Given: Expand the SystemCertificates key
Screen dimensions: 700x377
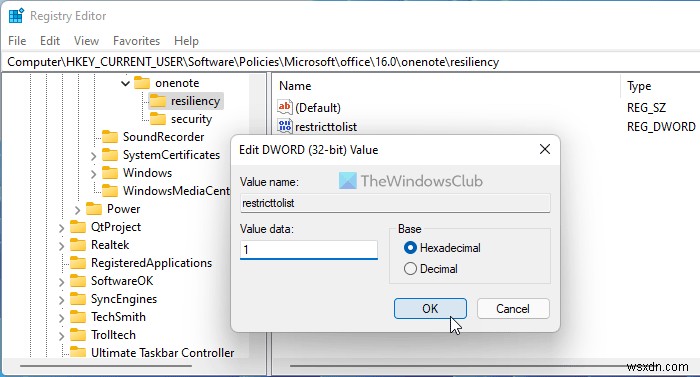Looking at the screenshot, I should tap(93, 156).
